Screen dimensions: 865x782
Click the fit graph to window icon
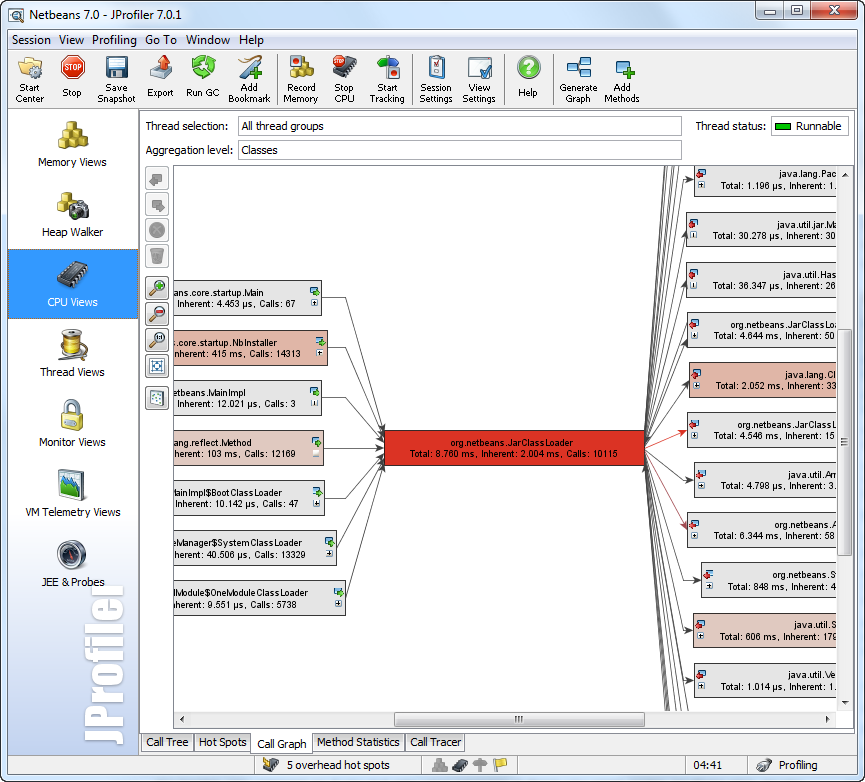[157, 366]
